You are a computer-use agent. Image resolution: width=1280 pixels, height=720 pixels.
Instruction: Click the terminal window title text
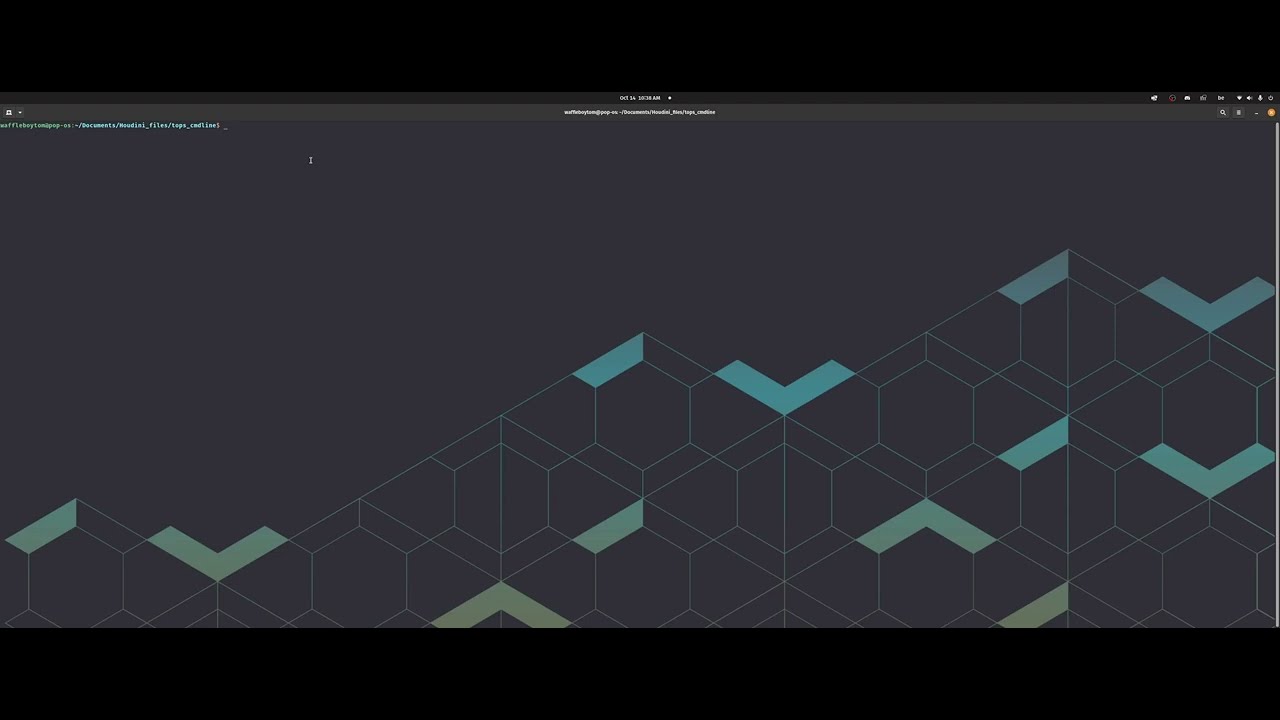click(640, 112)
